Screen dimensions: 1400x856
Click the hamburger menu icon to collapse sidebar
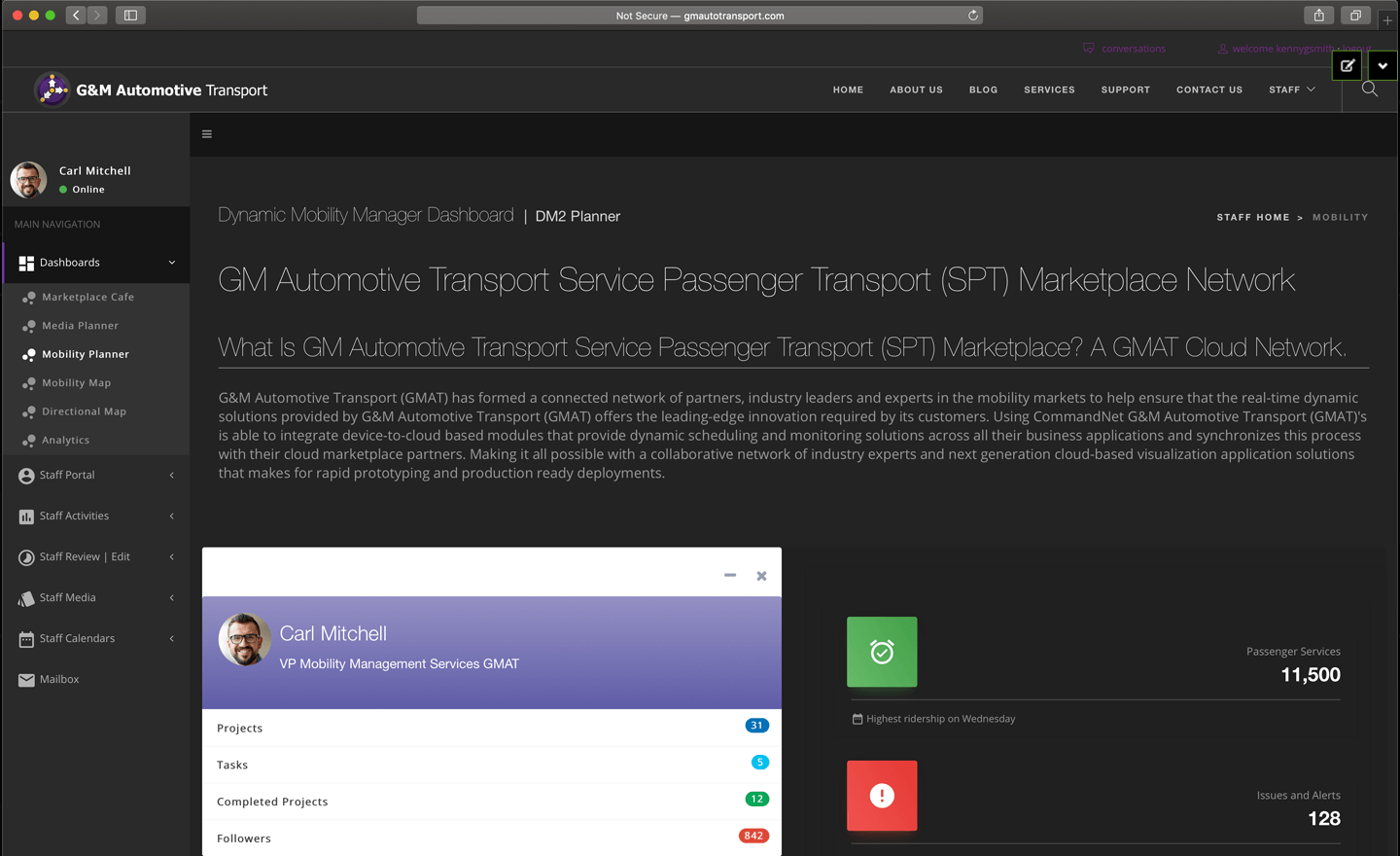[207, 134]
